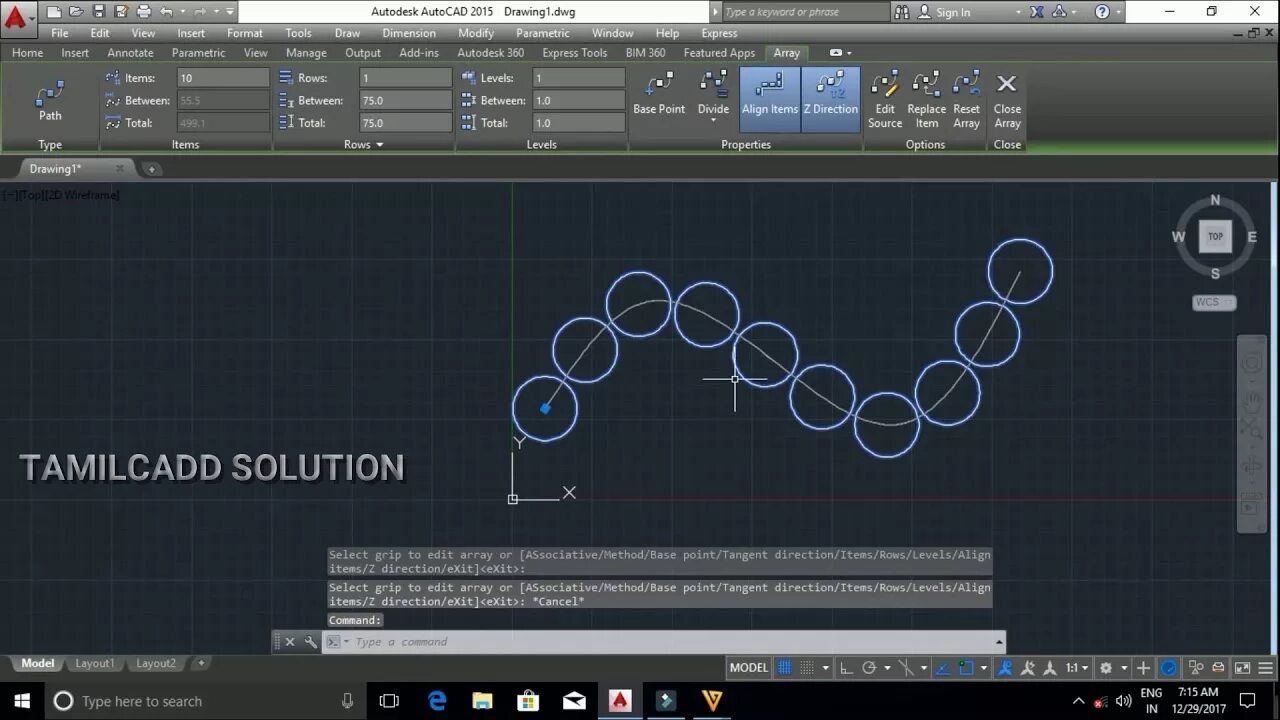
Task: Expand the Divide method dropdown
Action: pyautogui.click(x=713, y=120)
